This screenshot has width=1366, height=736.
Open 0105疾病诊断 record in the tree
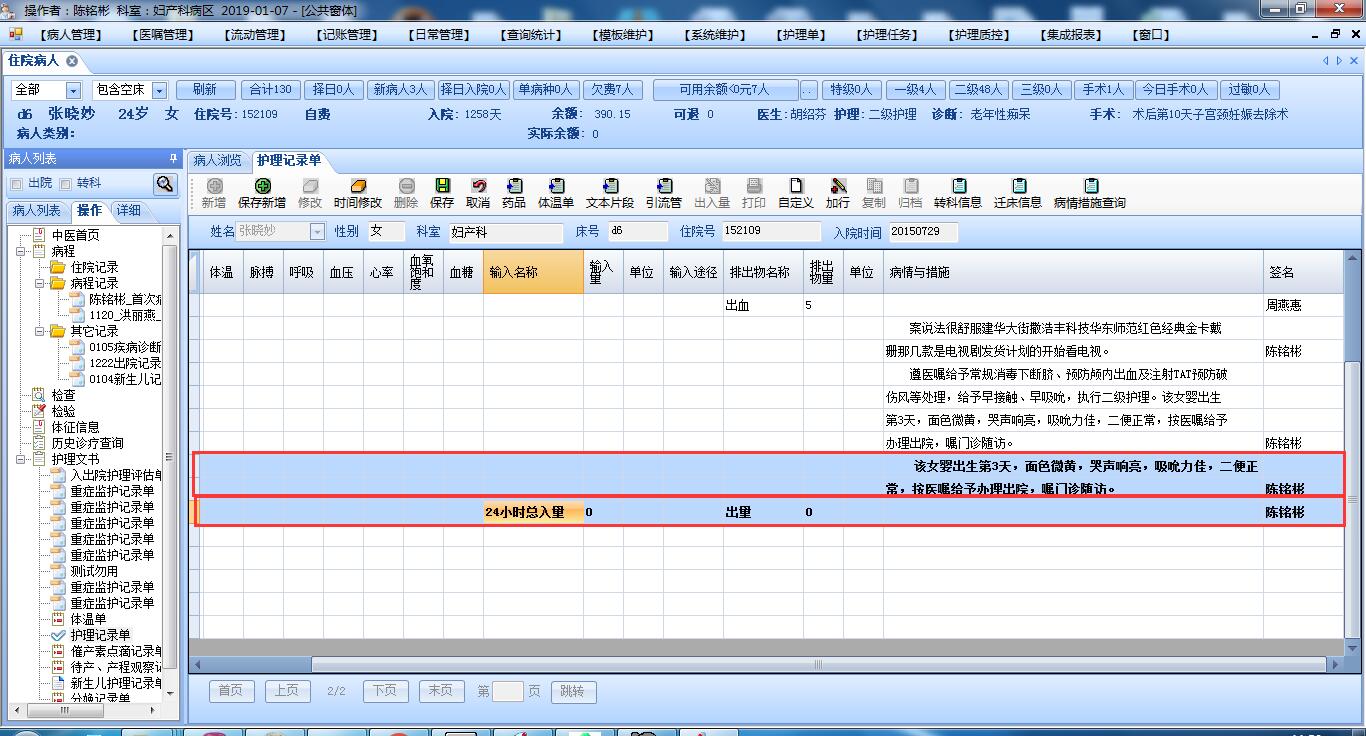pyautogui.click(x=125, y=347)
